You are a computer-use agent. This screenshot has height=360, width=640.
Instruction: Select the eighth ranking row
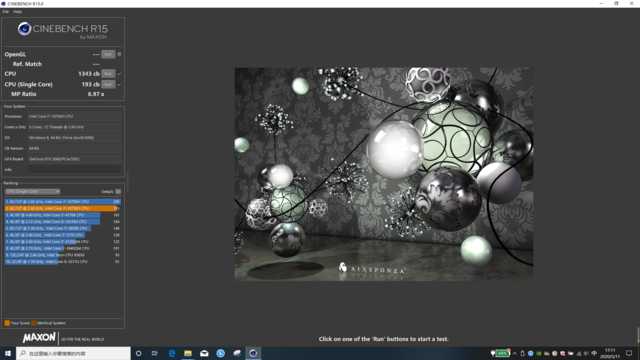(62, 248)
